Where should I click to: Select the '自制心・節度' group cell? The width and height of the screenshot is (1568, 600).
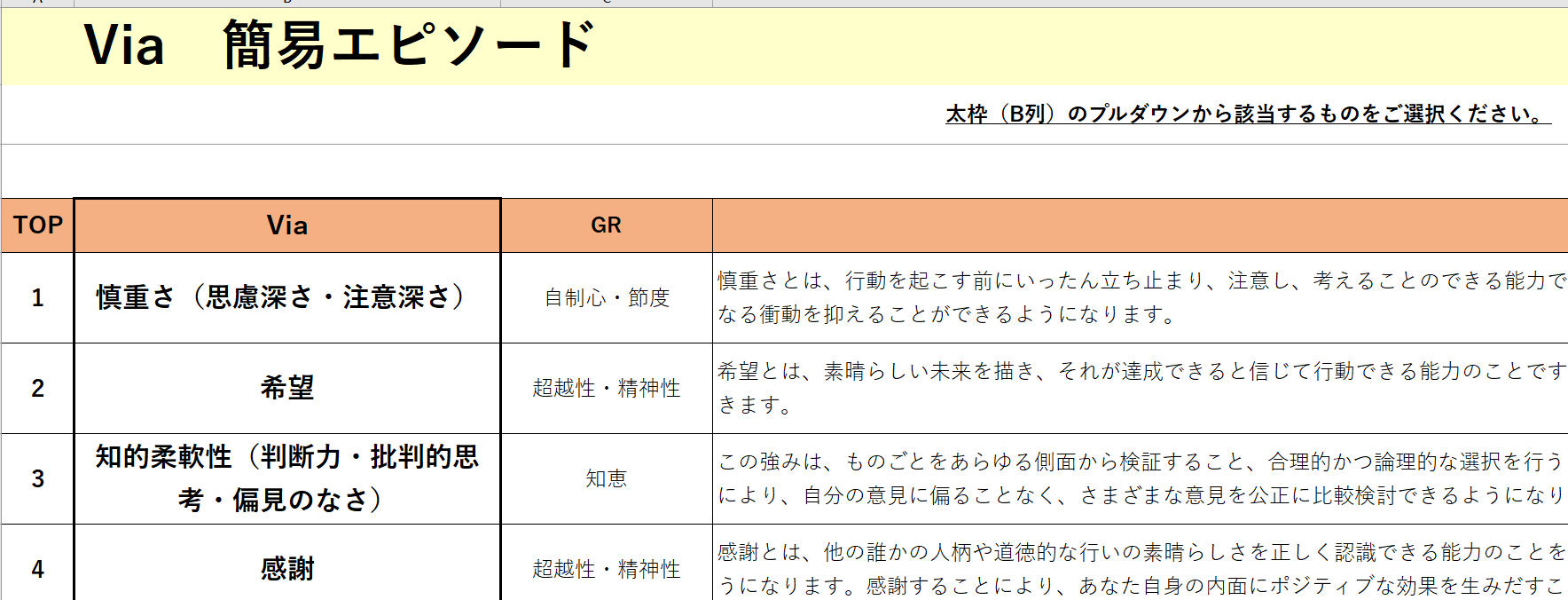tap(607, 298)
